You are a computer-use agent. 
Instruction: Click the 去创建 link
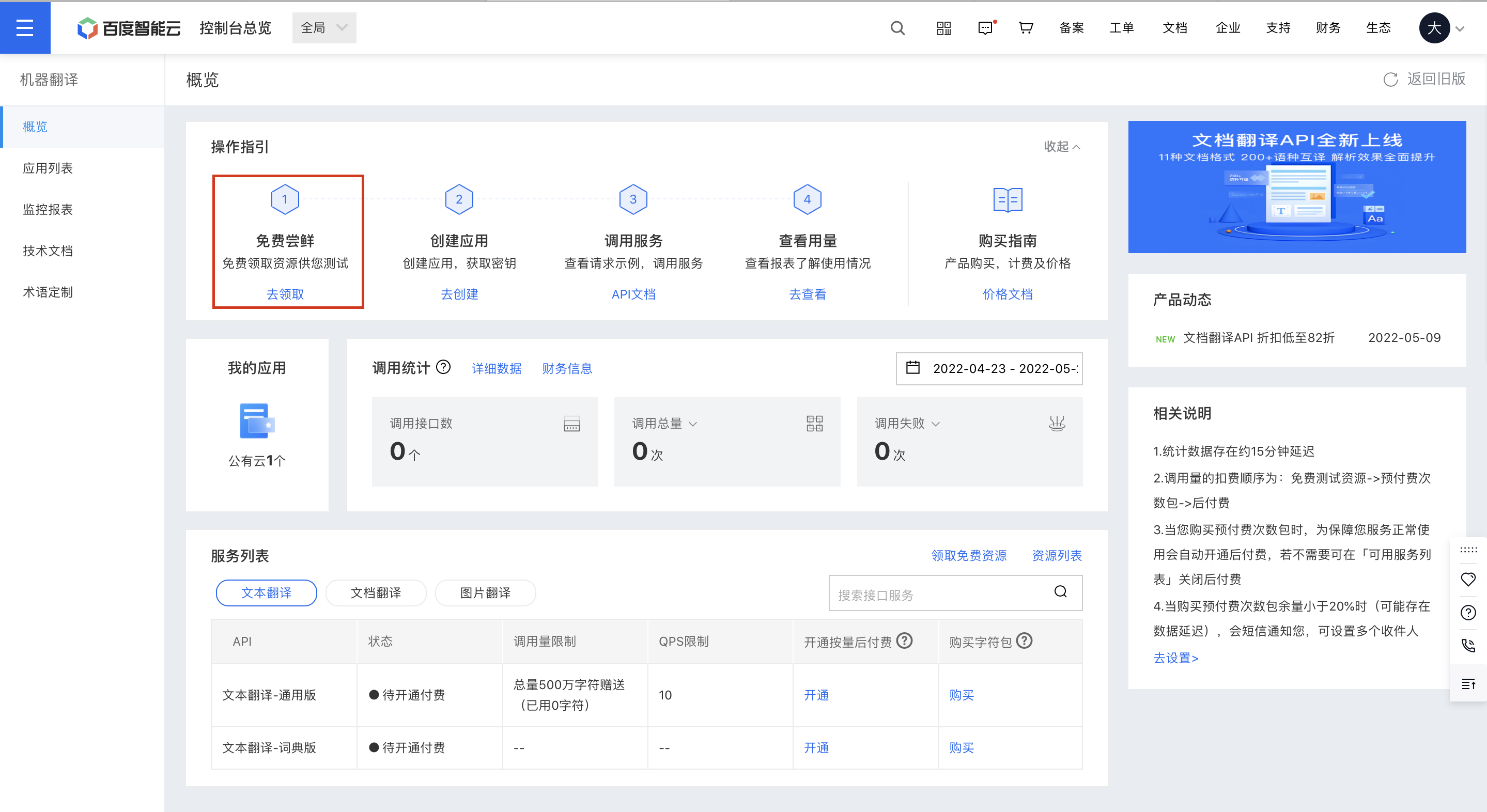tap(459, 294)
